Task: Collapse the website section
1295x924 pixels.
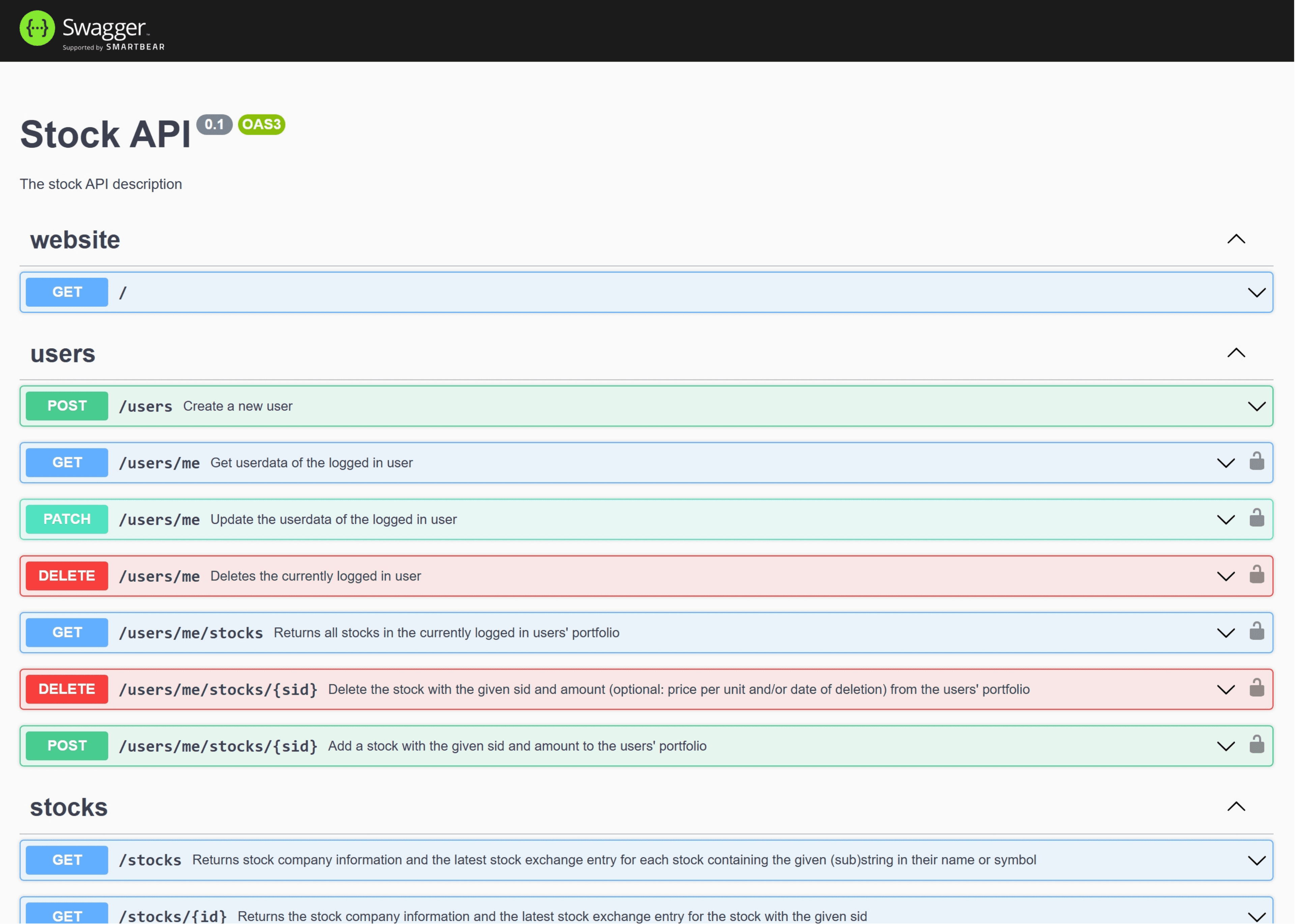Action: pos(1236,240)
